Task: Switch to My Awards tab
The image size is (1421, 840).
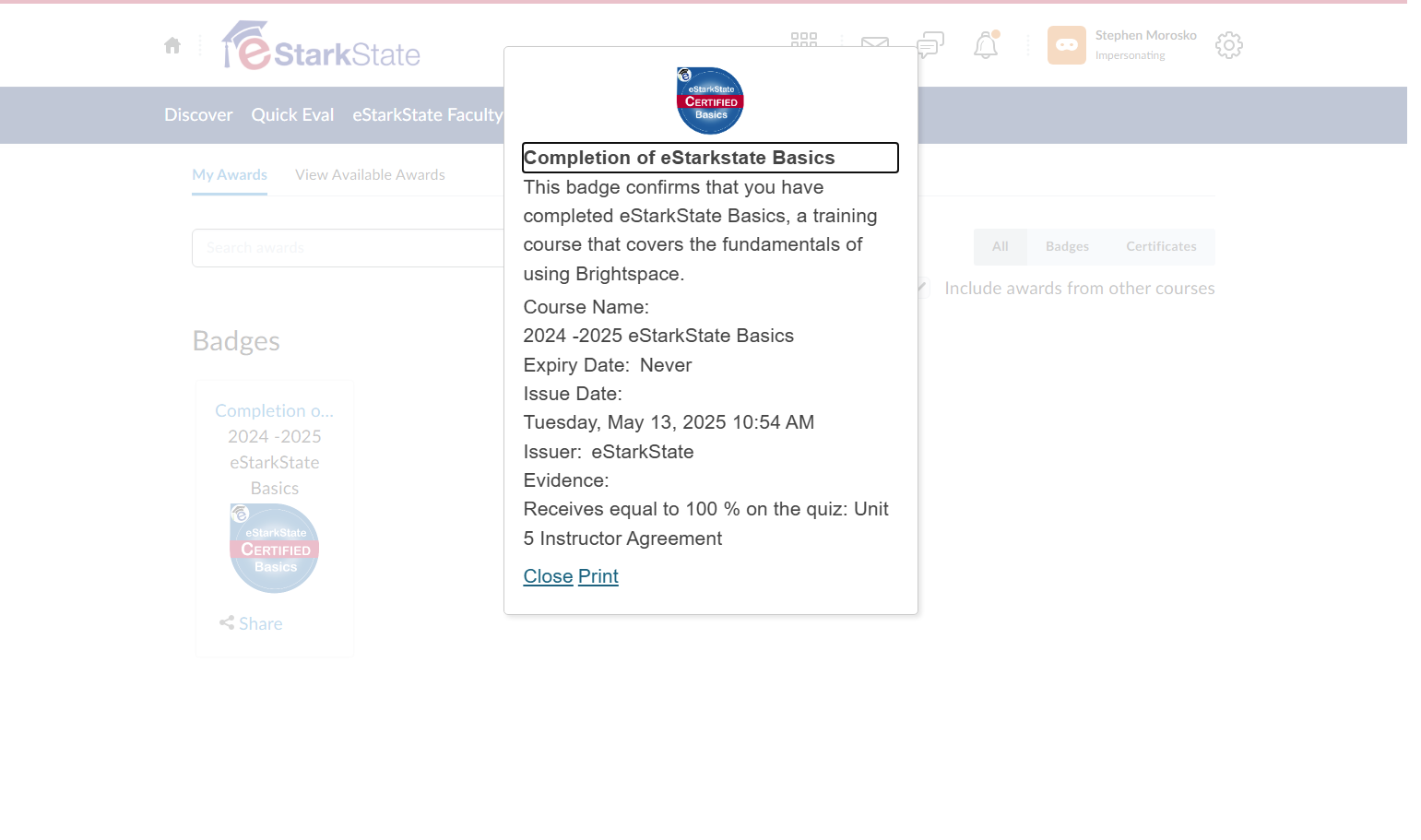Action: click(230, 174)
